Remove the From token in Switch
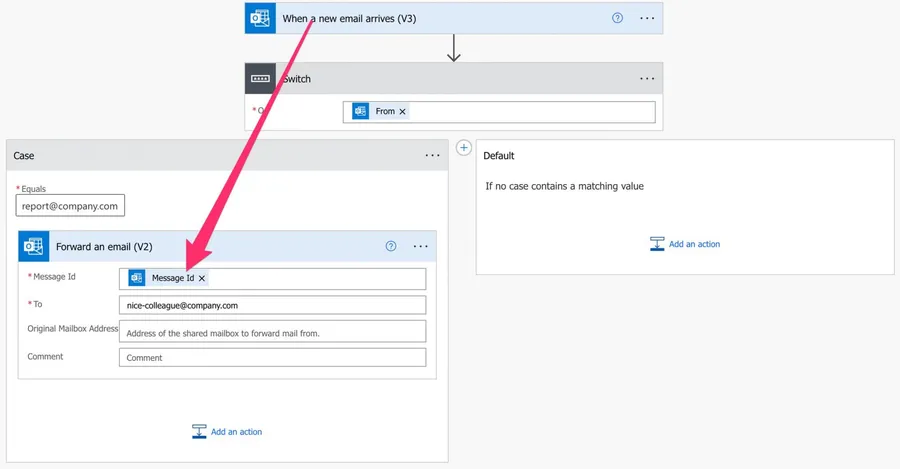900x469 pixels. (403, 112)
